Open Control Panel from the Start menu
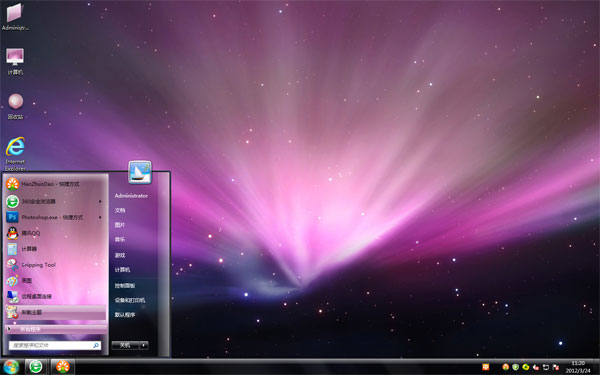Viewport: 600px width, 375px height. pos(125,285)
